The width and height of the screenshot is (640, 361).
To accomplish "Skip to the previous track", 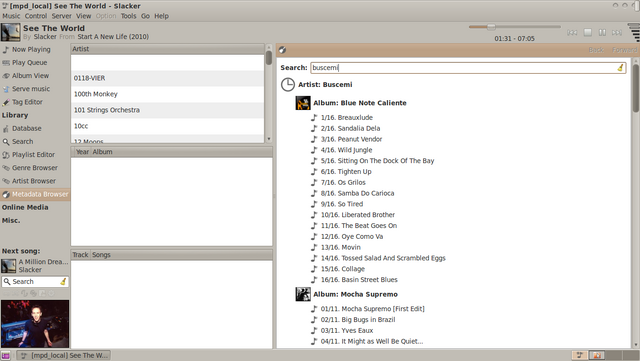I will click(x=572, y=32).
